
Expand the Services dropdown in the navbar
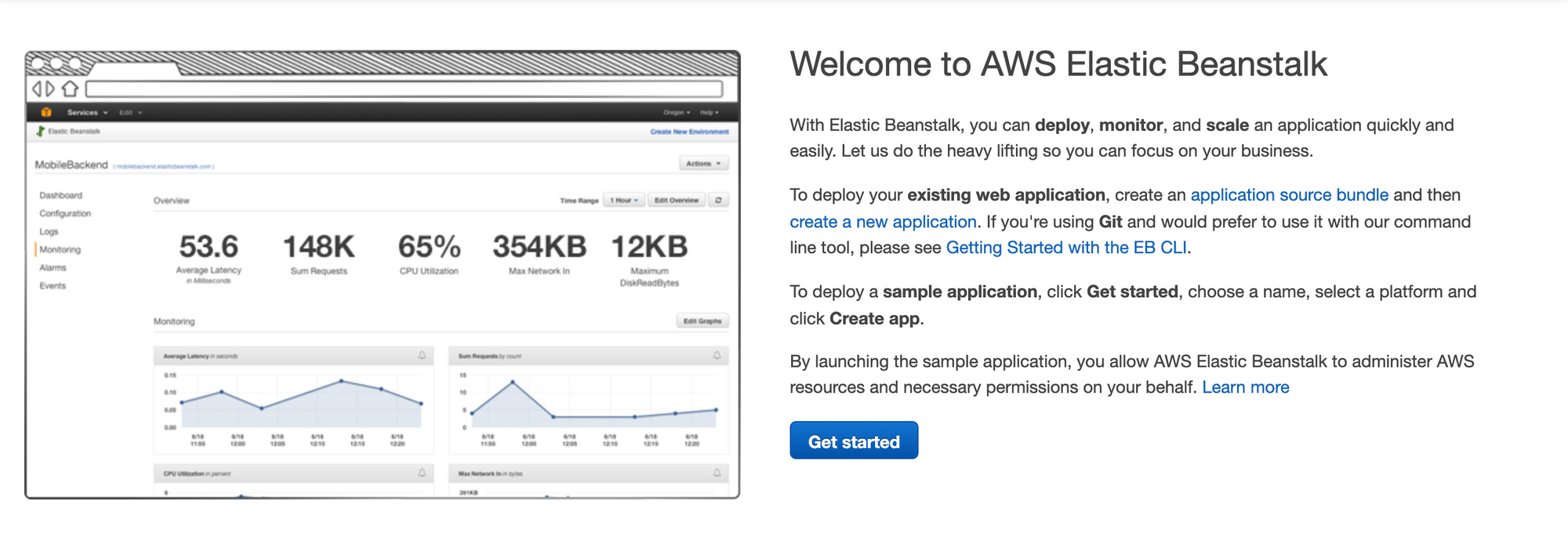[87, 112]
